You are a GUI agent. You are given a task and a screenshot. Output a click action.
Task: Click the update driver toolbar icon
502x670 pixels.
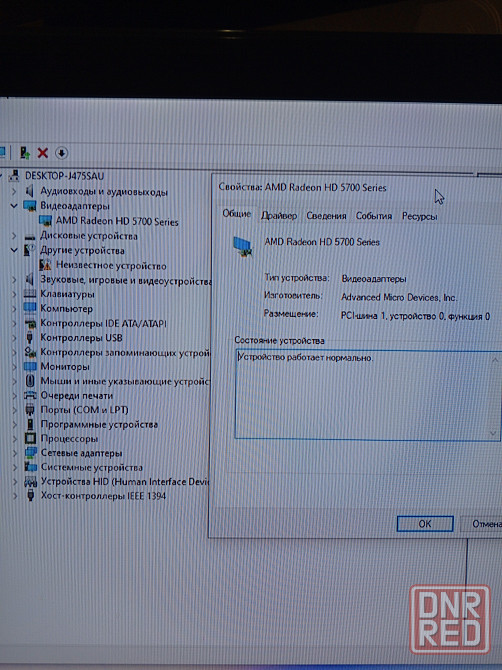point(25,153)
